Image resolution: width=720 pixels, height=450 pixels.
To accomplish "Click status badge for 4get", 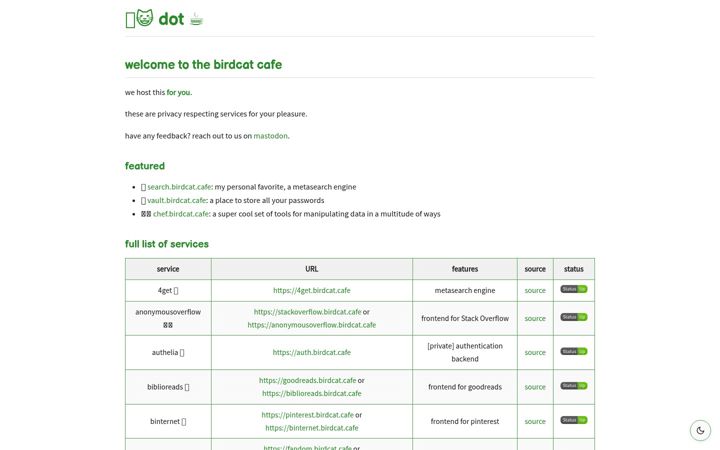I will click(x=574, y=289).
